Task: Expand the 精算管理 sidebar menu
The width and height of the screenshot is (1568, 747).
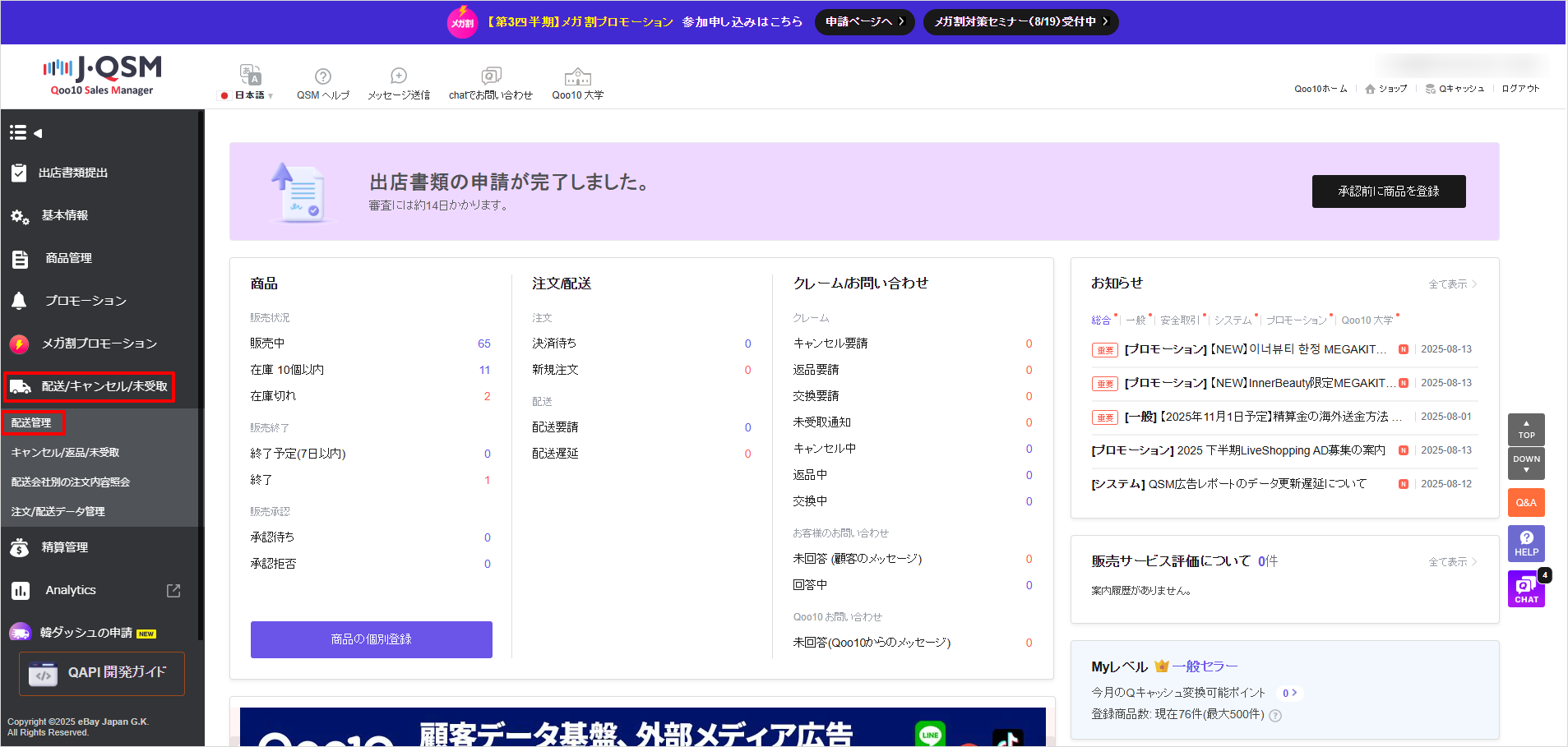Action: (65, 547)
